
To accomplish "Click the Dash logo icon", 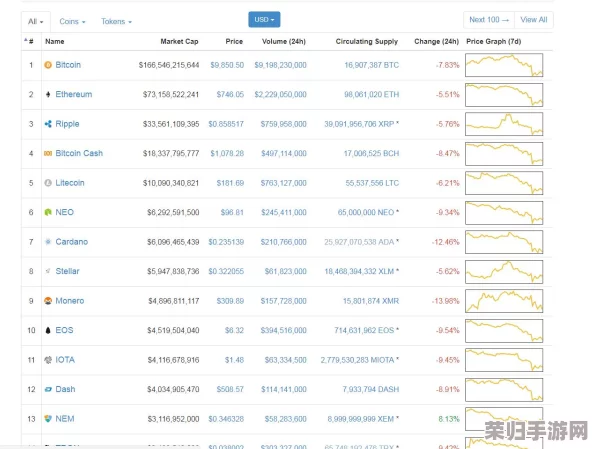I will click(48, 389).
